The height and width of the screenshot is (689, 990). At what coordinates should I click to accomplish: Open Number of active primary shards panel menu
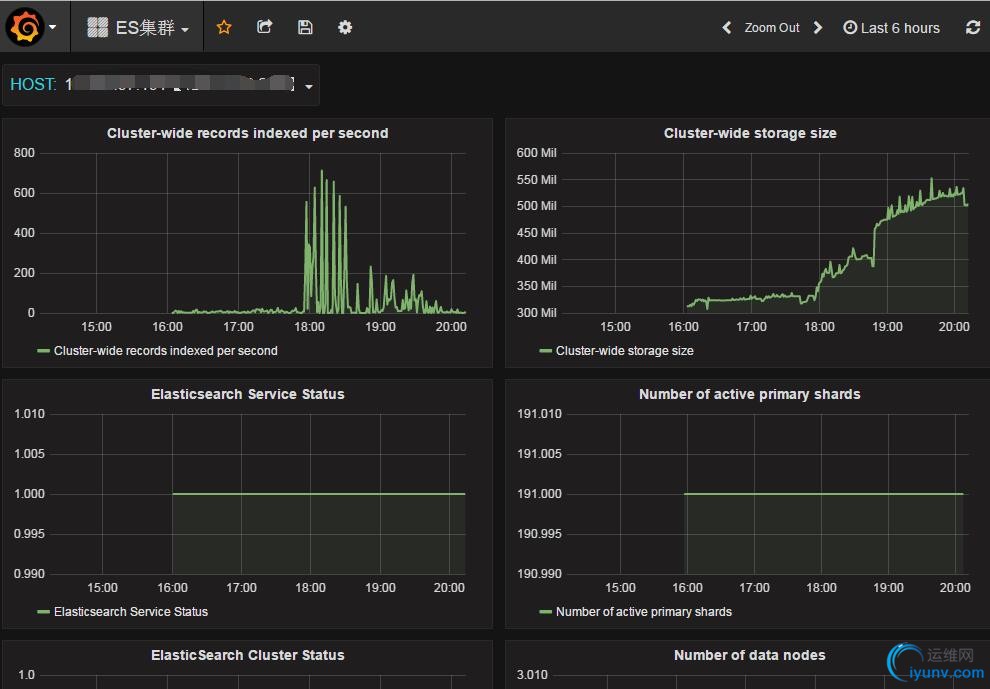tap(749, 394)
